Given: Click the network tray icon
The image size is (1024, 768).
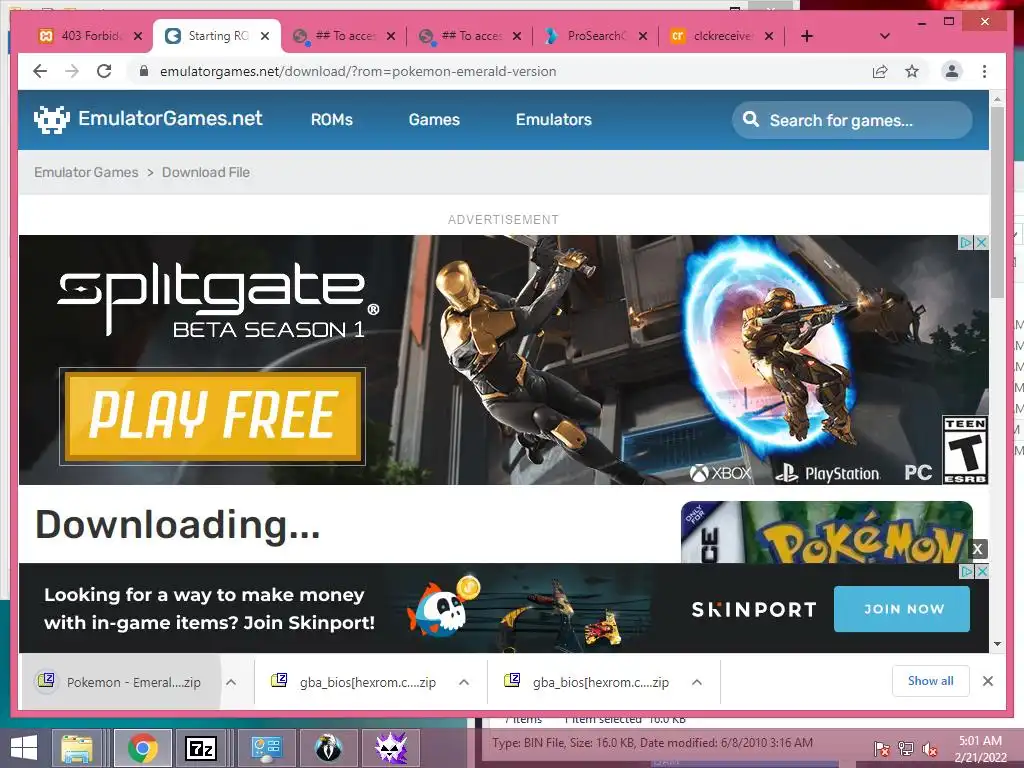Looking at the screenshot, I should [906, 749].
